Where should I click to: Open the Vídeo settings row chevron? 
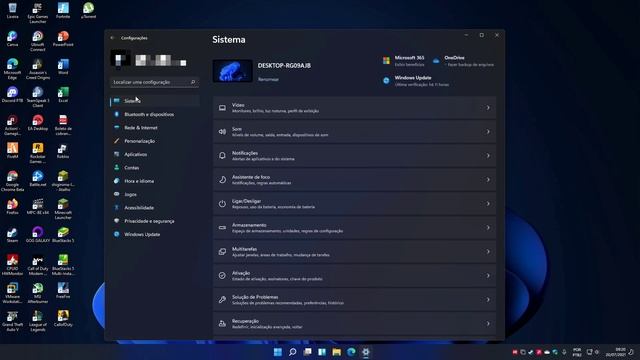pyautogui.click(x=488, y=108)
